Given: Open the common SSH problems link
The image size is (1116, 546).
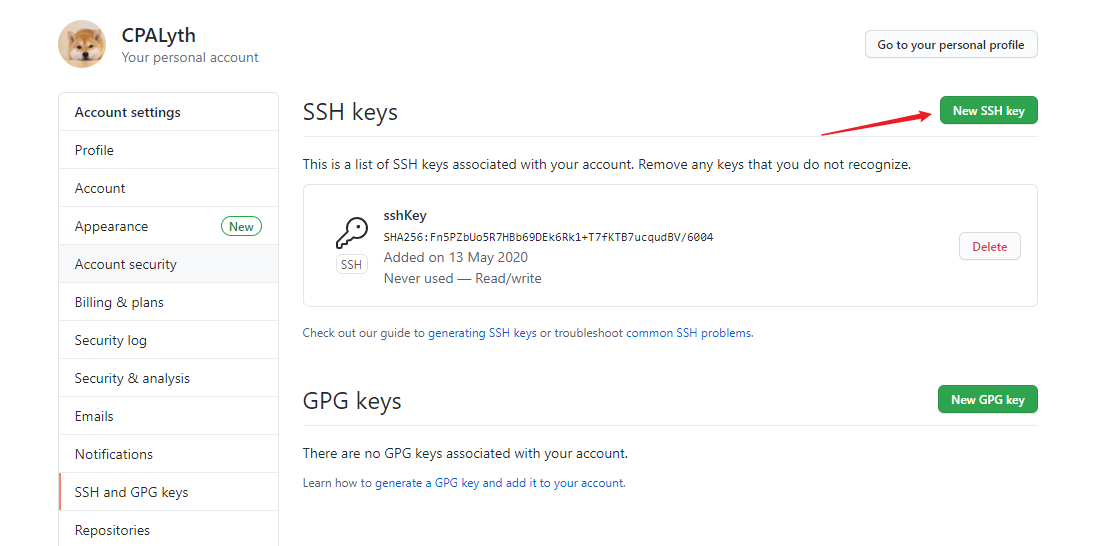Looking at the screenshot, I should 688,333.
